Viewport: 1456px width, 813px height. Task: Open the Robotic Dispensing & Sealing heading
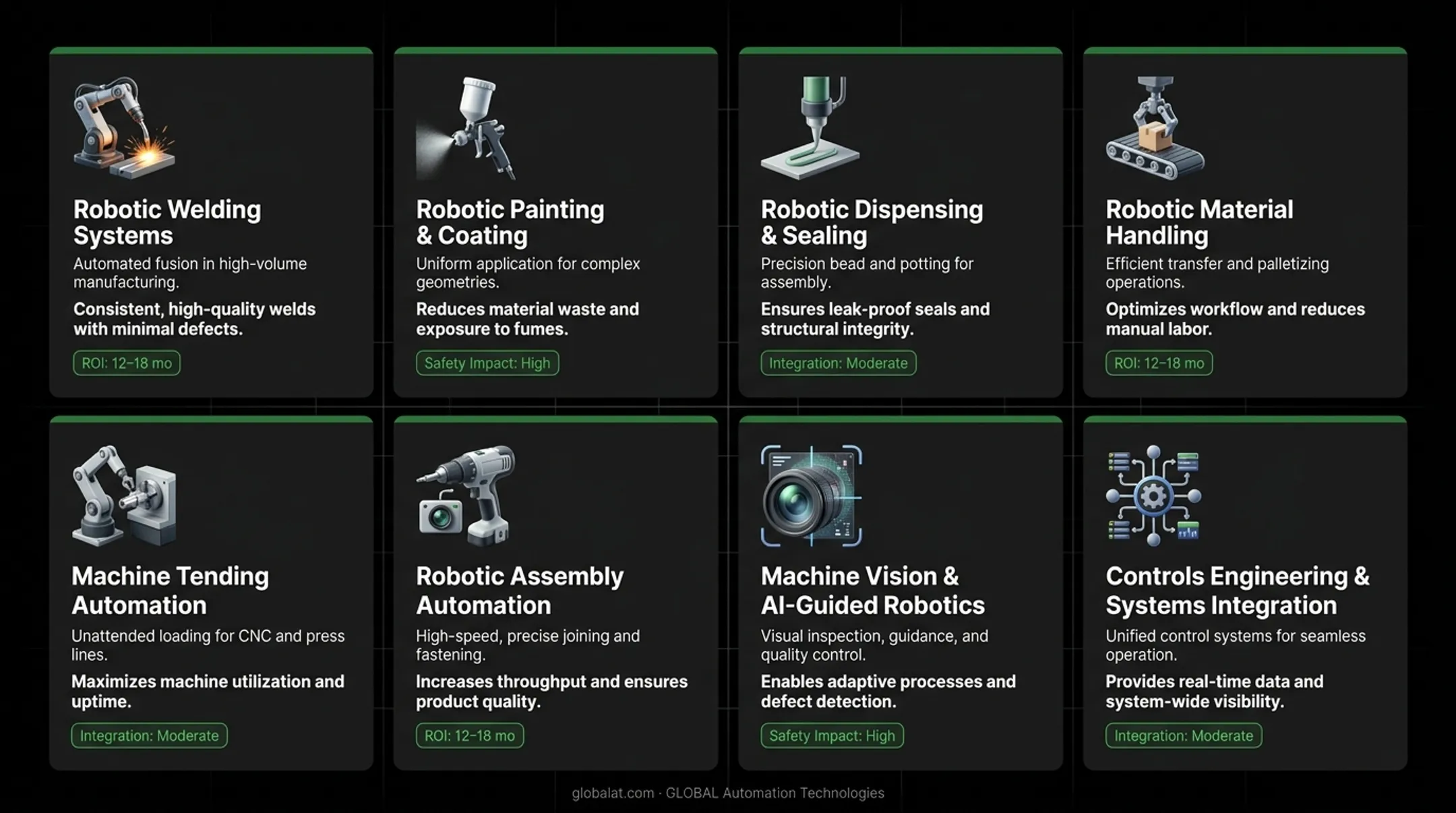[x=872, y=222]
